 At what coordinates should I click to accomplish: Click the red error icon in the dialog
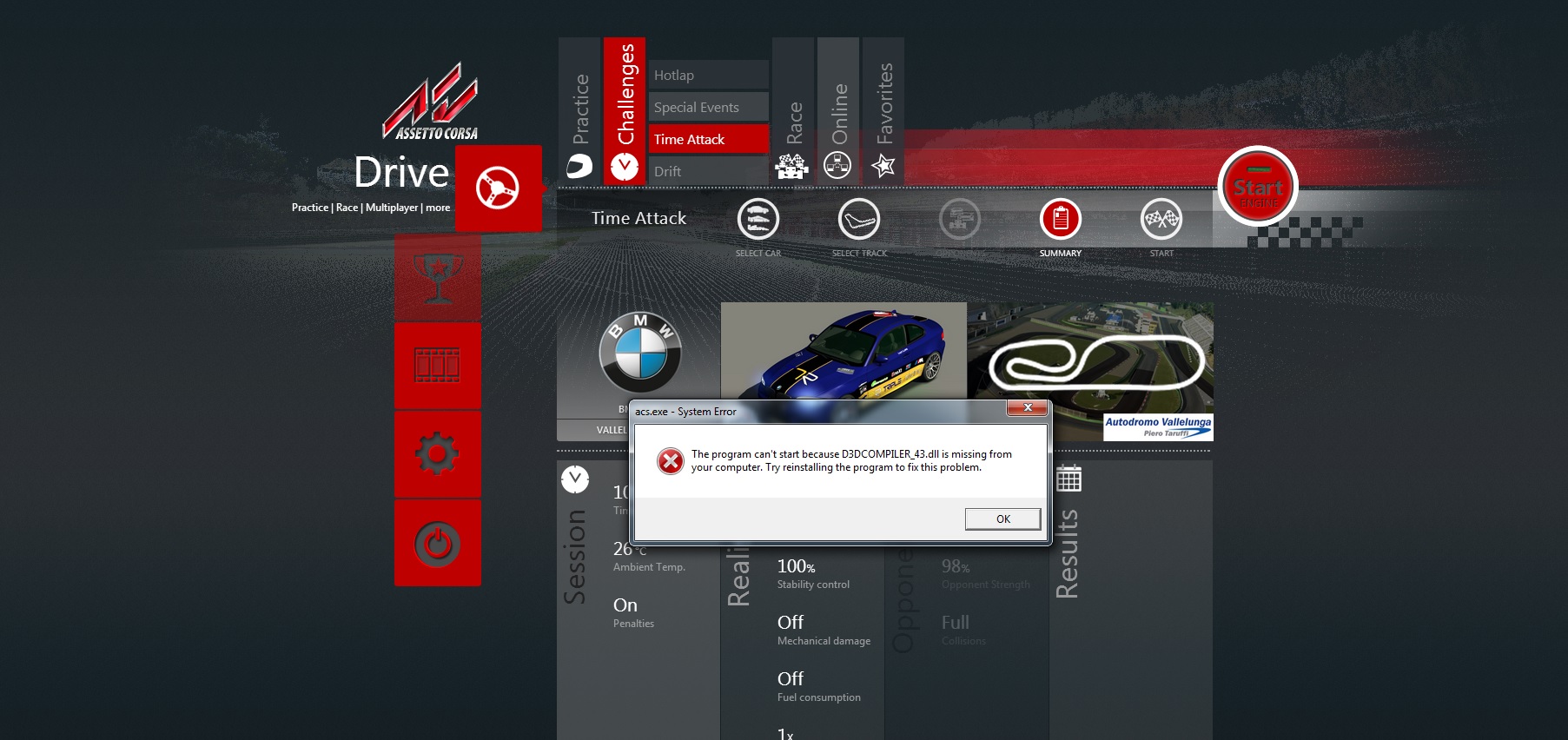(671, 461)
